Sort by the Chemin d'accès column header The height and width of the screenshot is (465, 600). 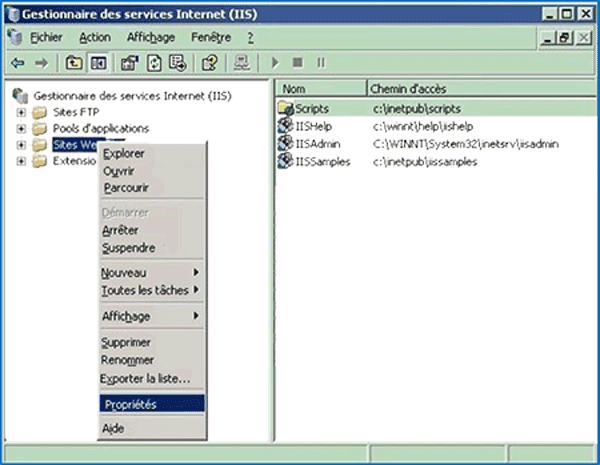[x=482, y=89]
